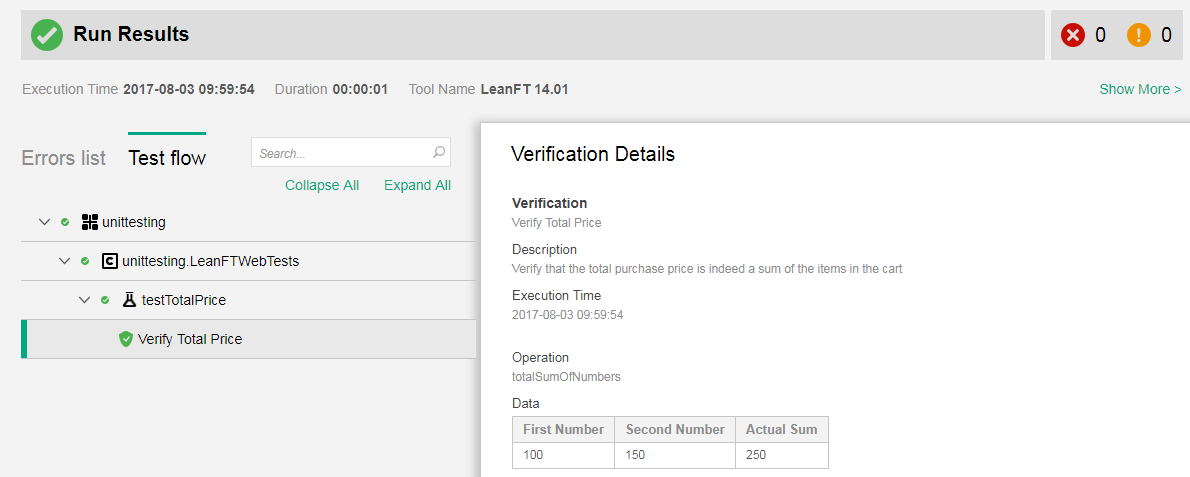Click the red failed-count error icon
The width and height of the screenshot is (1190, 477).
point(1073,35)
